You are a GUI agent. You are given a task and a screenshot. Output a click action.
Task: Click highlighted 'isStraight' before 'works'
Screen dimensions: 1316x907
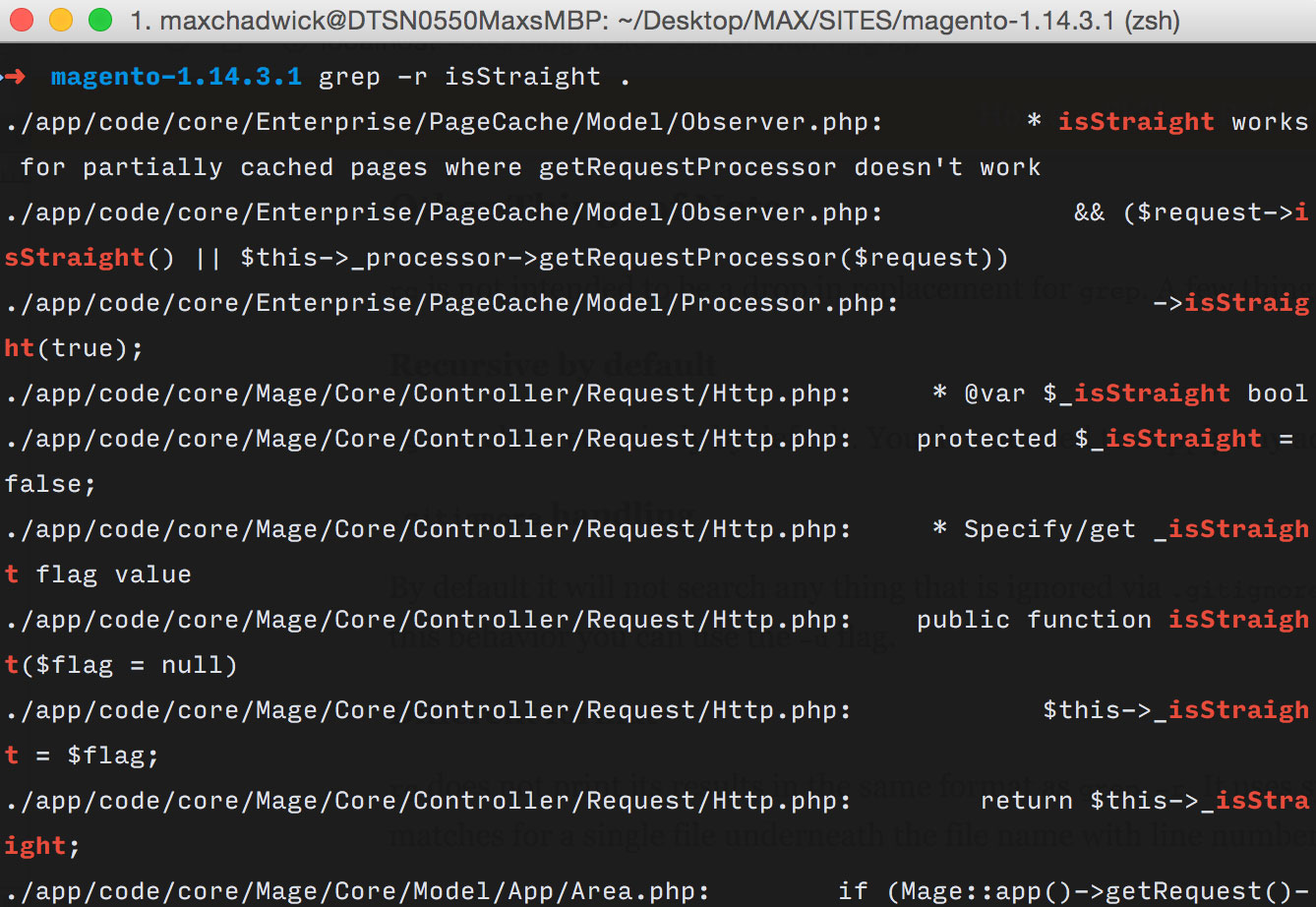tap(1136, 122)
